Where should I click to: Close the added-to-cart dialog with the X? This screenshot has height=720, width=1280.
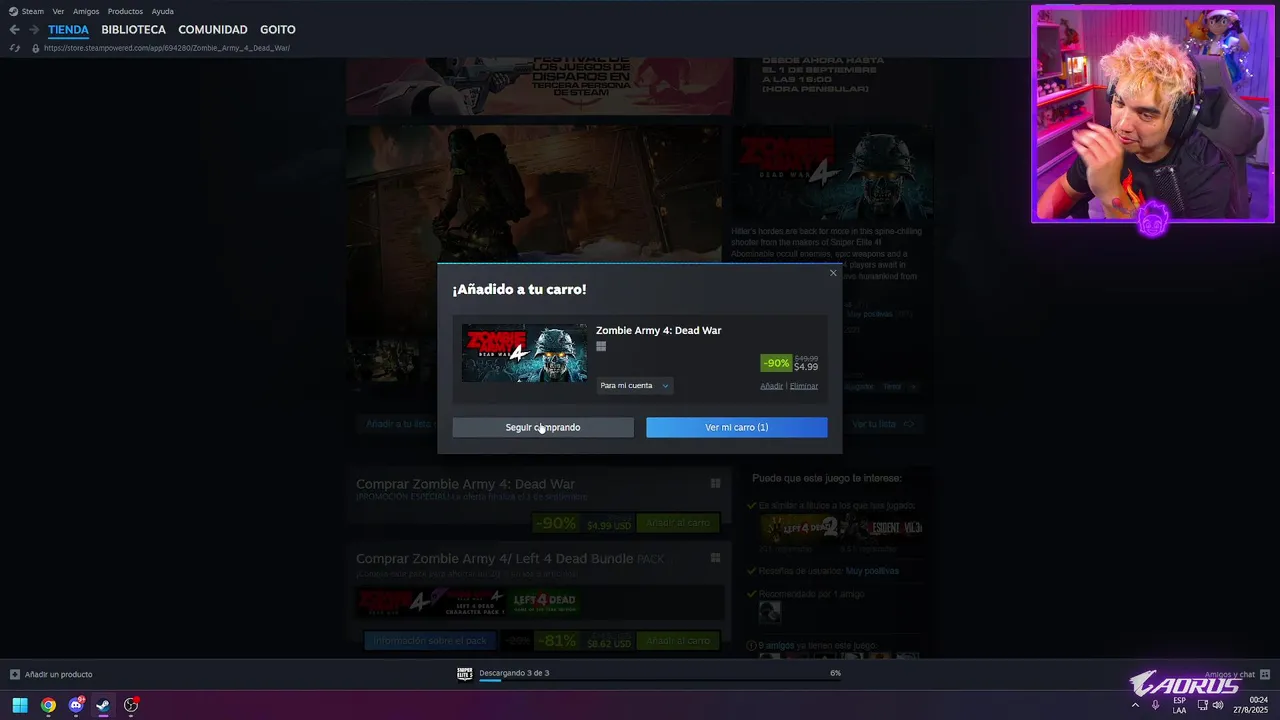(x=833, y=273)
